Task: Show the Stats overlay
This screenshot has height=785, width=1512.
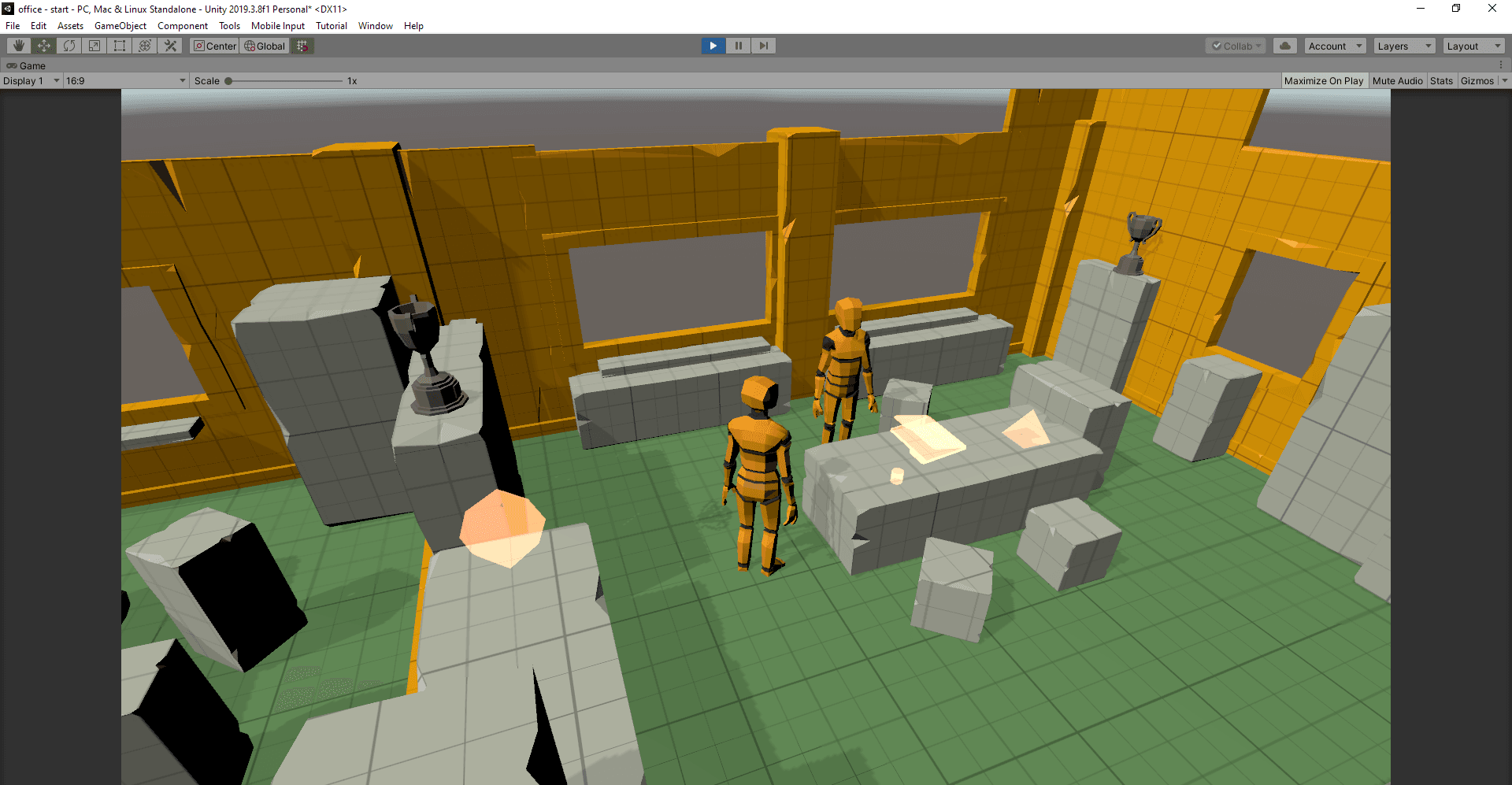Action: (x=1441, y=80)
